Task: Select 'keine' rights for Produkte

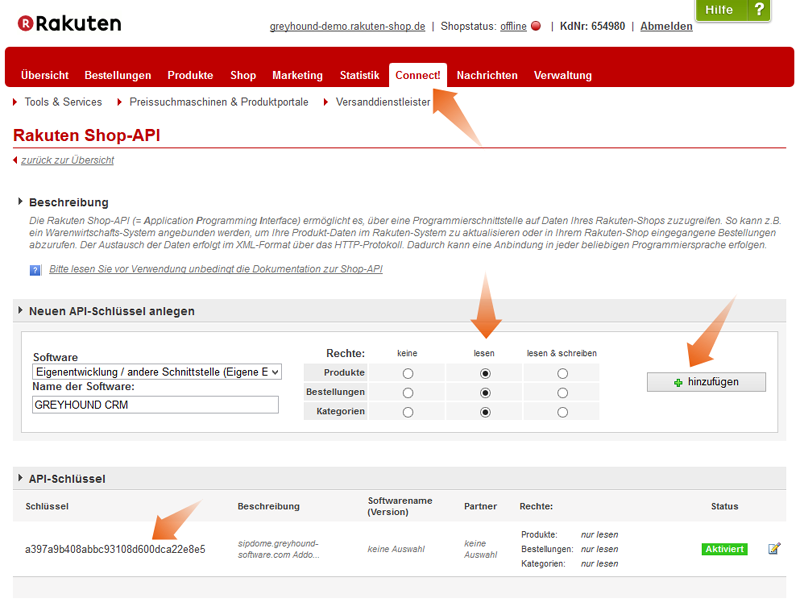Action: [x=408, y=374]
